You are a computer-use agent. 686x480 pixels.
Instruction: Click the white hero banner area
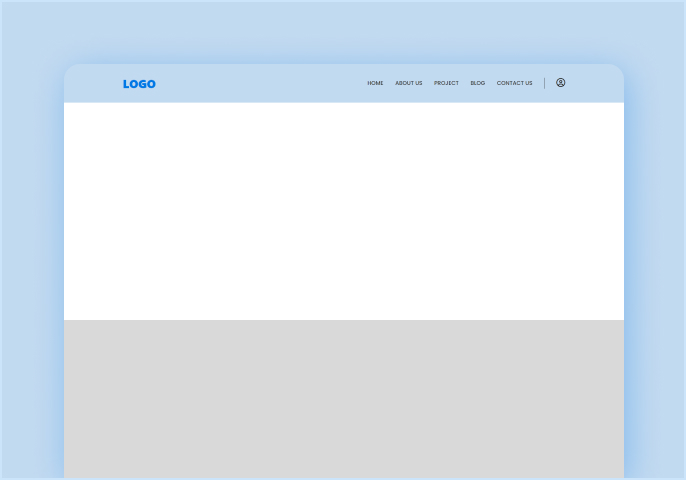(343, 210)
